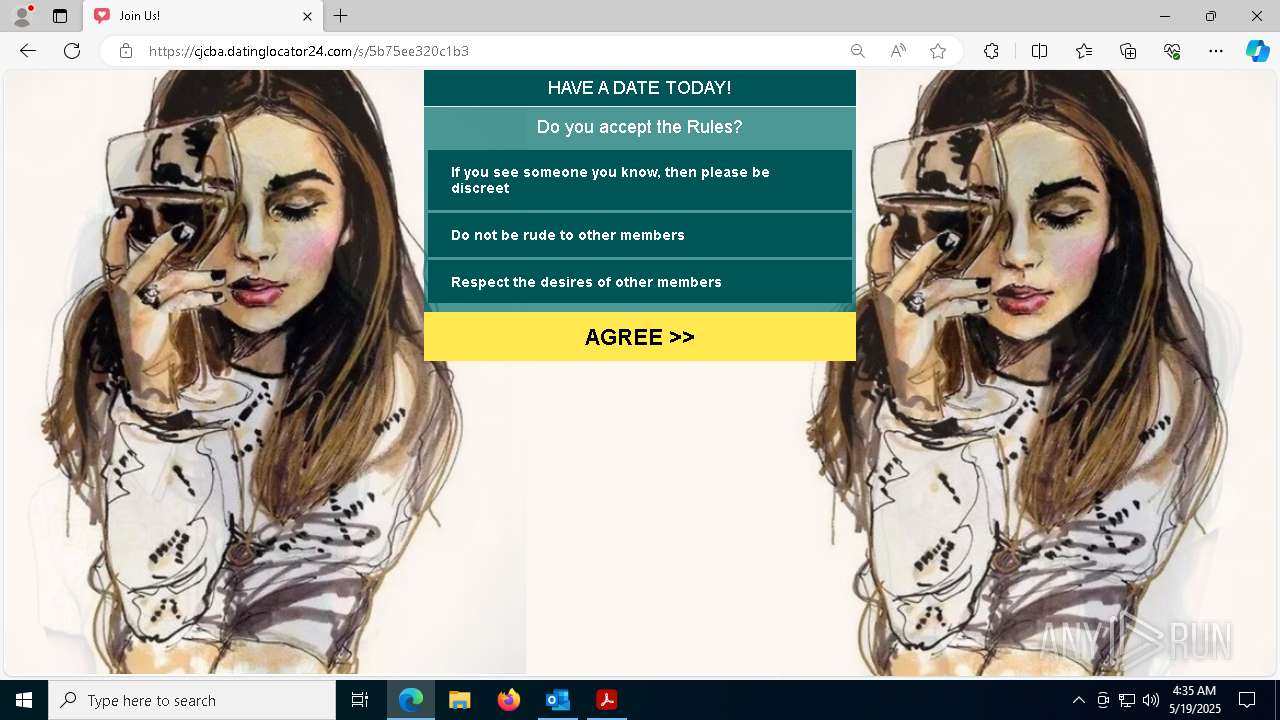This screenshot has height=720, width=1280.
Task: Click the taskbar search box
Action: (x=192, y=700)
